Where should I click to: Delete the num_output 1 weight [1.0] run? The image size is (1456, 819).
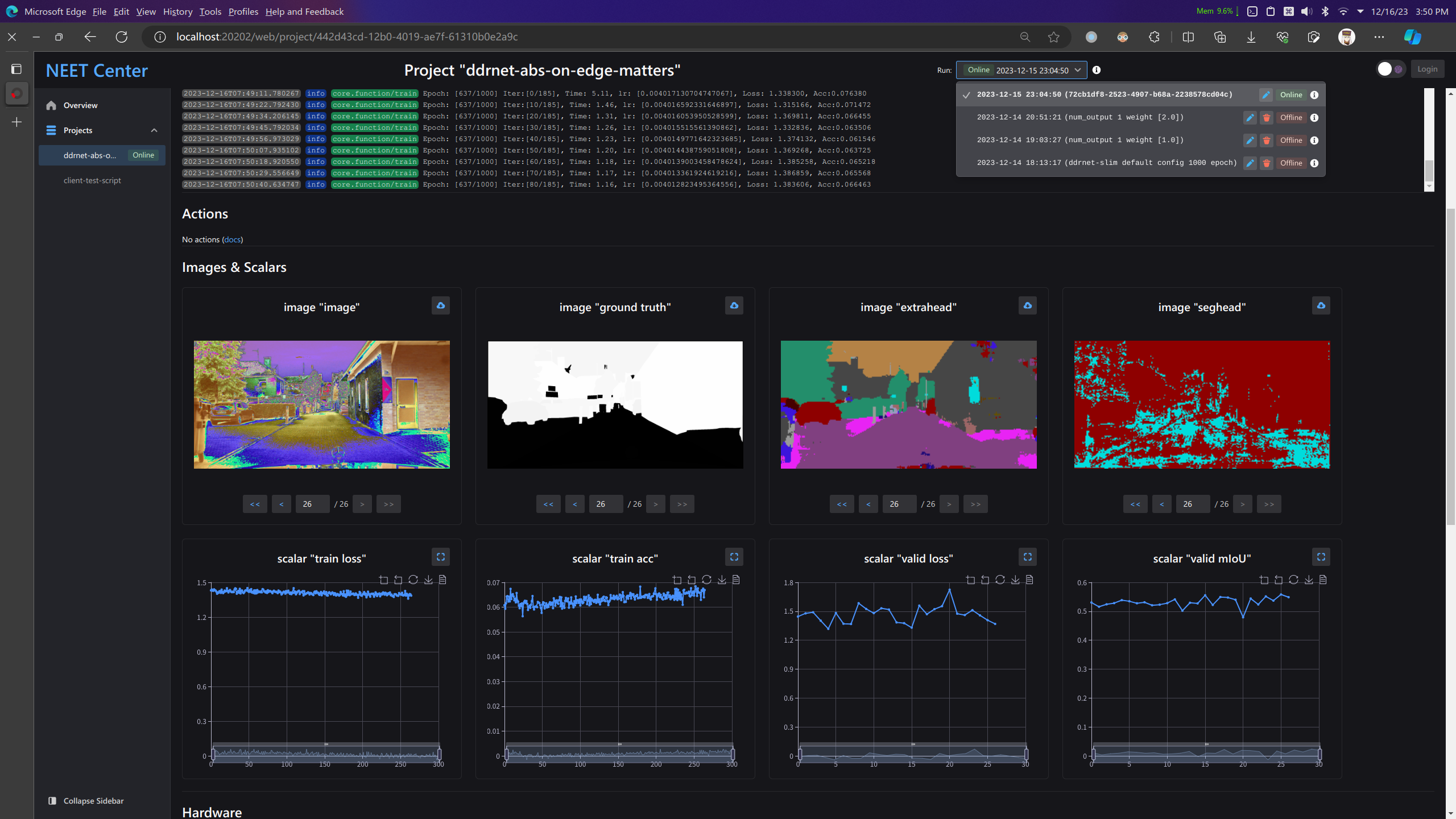pos(1267,140)
